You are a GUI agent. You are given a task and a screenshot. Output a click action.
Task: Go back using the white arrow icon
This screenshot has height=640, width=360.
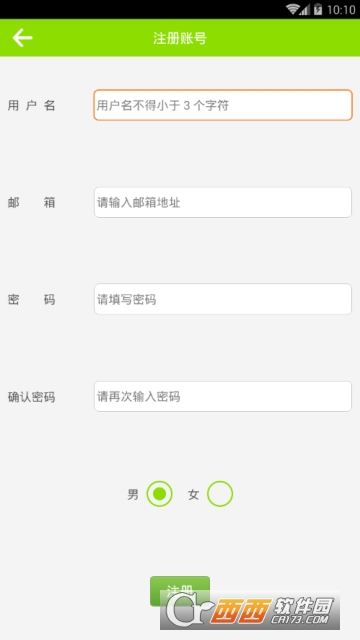pyautogui.click(x=22, y=38)
